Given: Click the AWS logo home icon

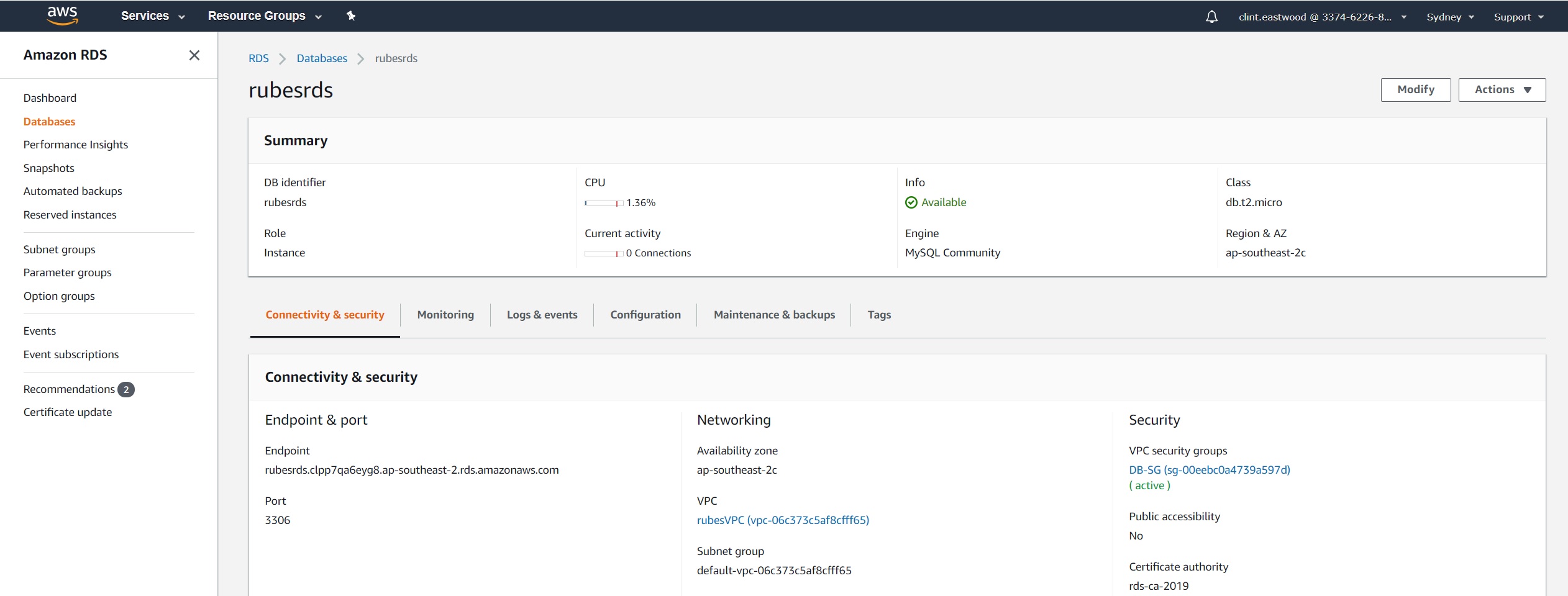Looking at the screenshot, I should point(62,16).
